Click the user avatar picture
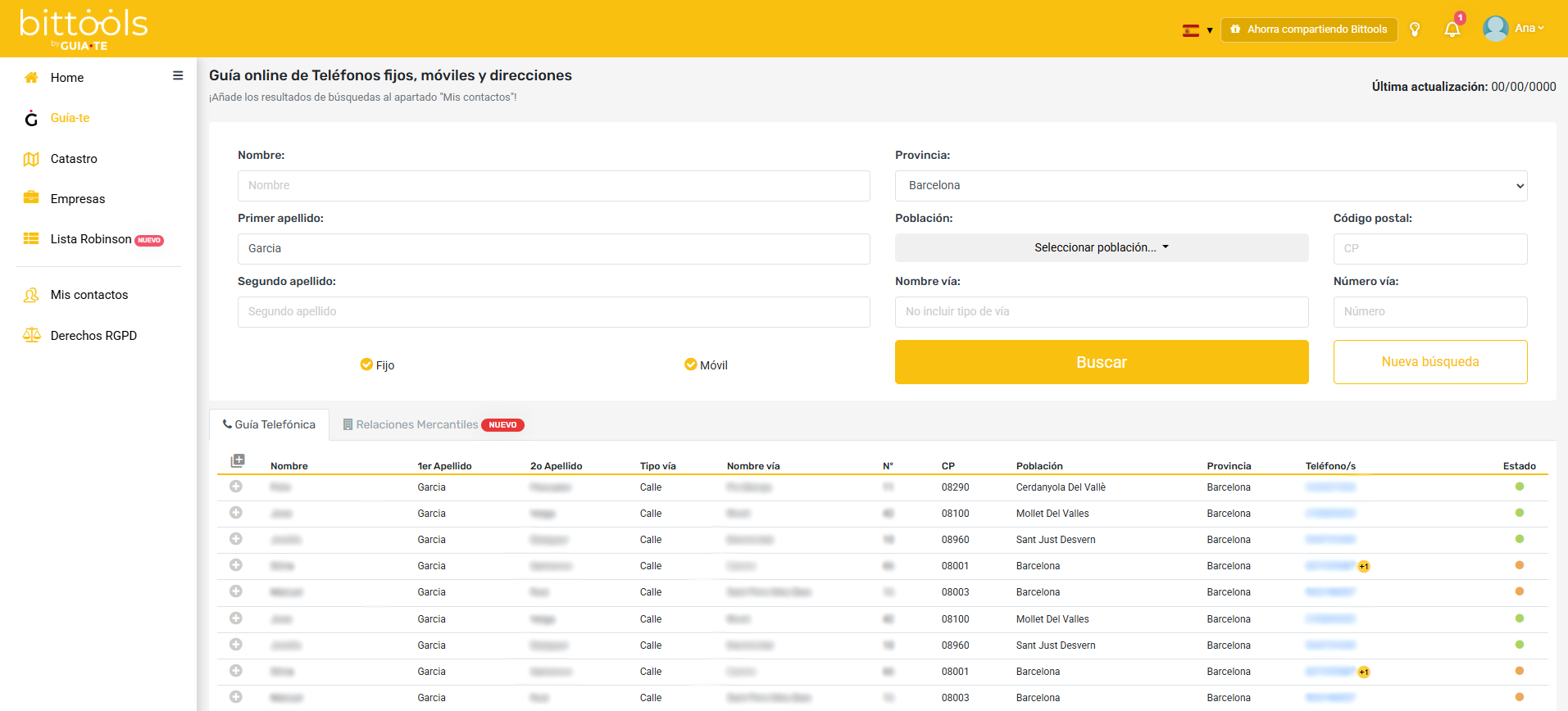Image resolution: width=1568 pixels, height=711 pixels. pyautogui.click(x=1496, y=29)
